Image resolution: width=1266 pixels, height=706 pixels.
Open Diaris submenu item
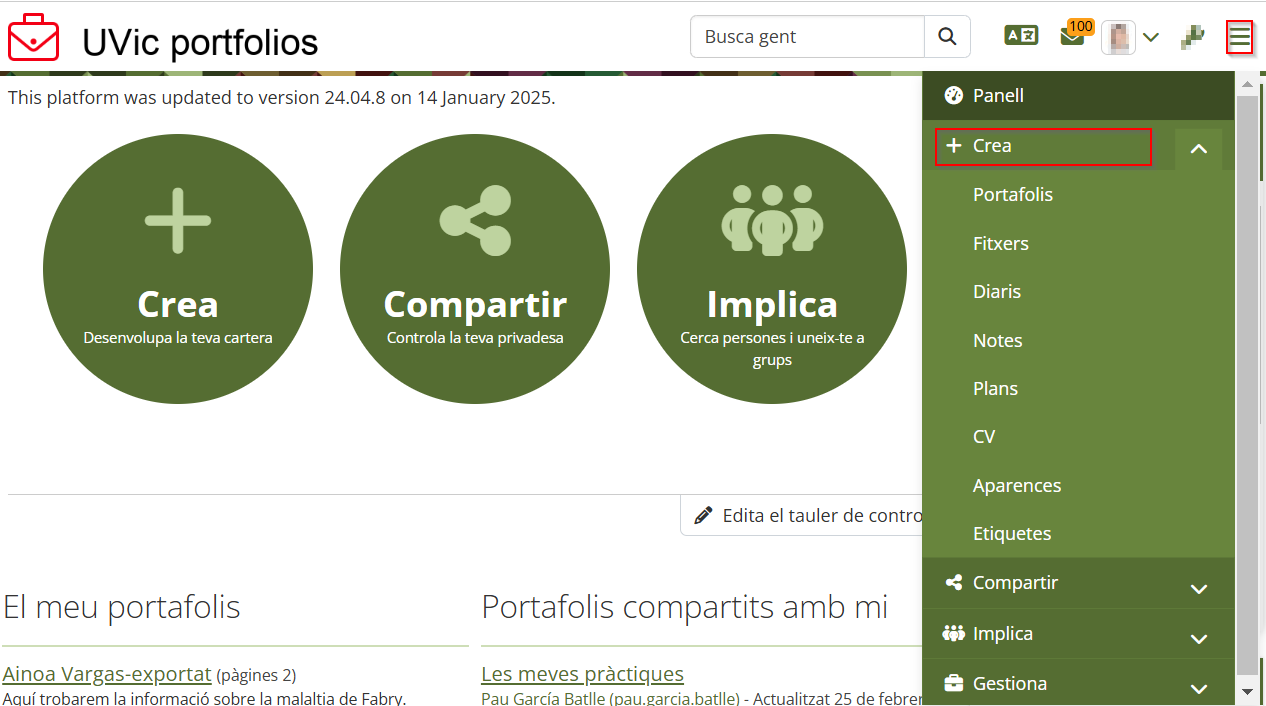click(x=997, y=291)
